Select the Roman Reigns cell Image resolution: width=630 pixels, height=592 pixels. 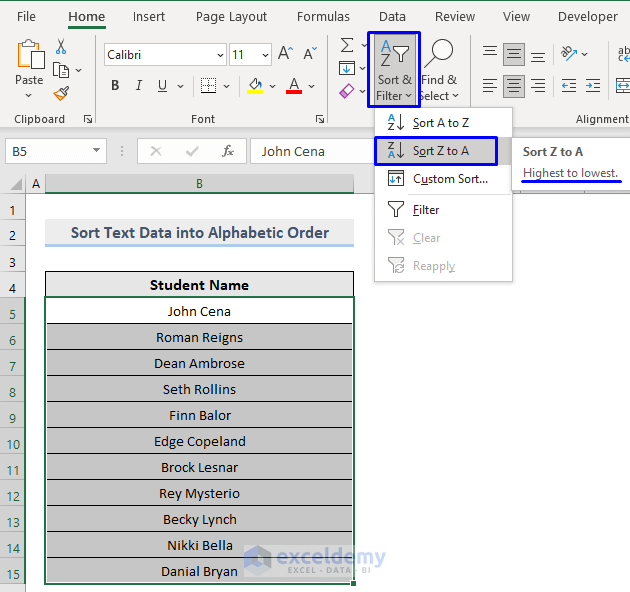(x=199, y=337)
